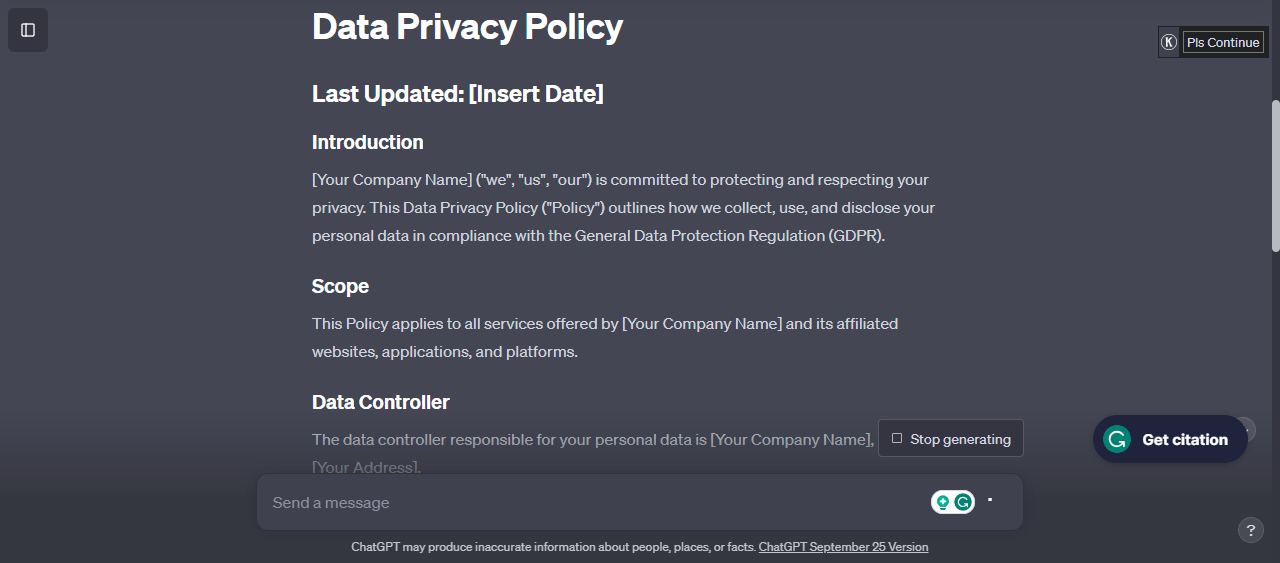
Task: Click the Pls Continue button
Action: click(1223, 42)
